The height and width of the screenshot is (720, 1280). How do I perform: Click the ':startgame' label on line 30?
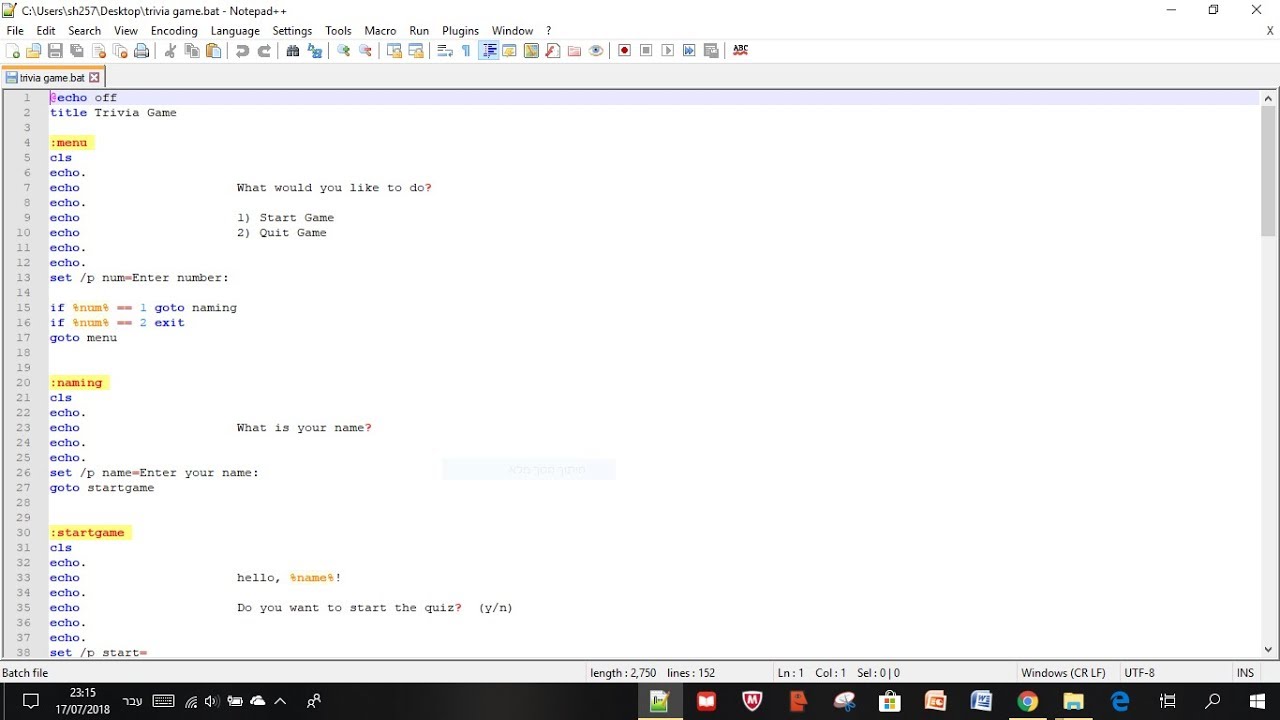[x=87, y=533]
